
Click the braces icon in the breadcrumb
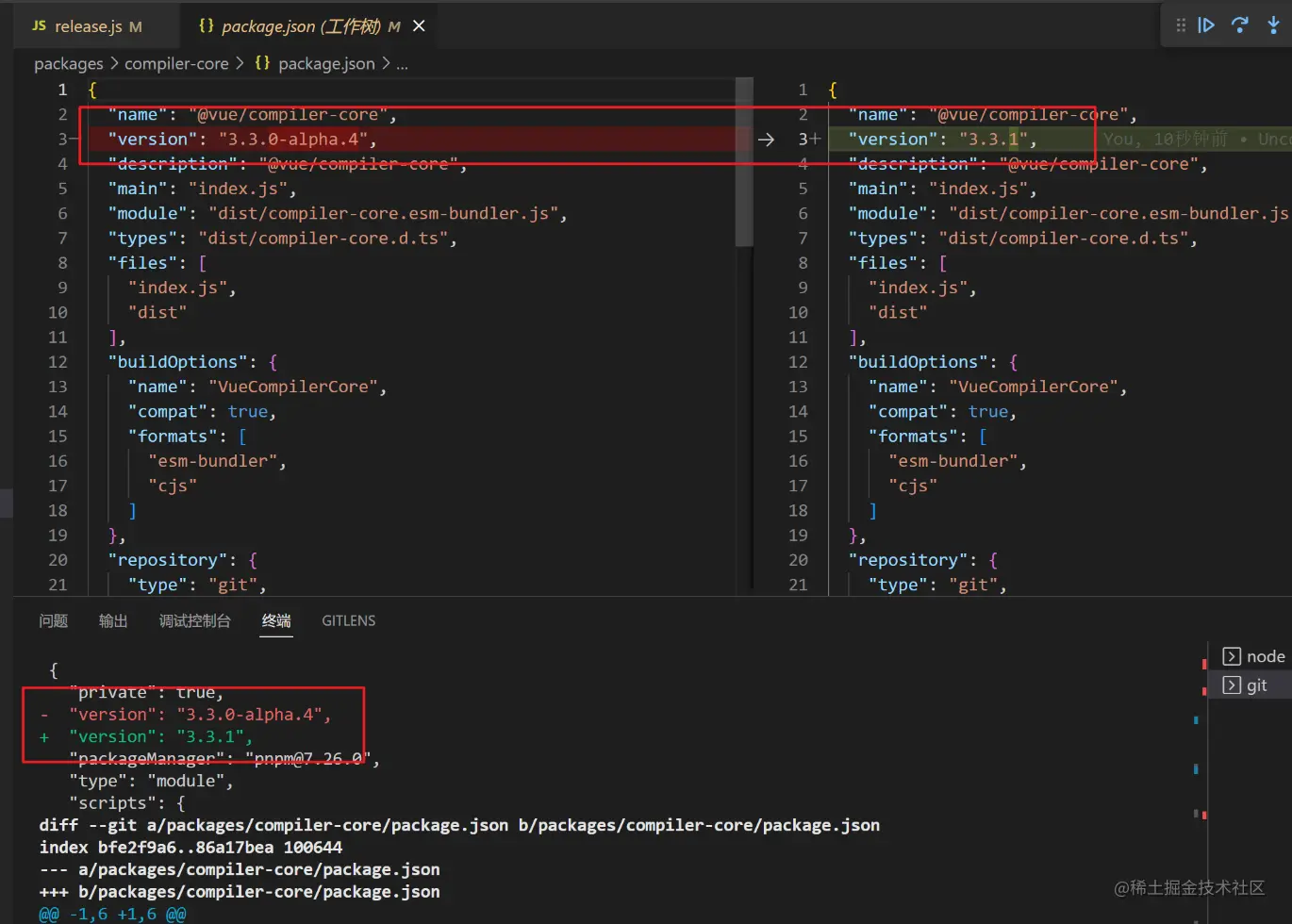pyautogui.click(x=262, y=63)
